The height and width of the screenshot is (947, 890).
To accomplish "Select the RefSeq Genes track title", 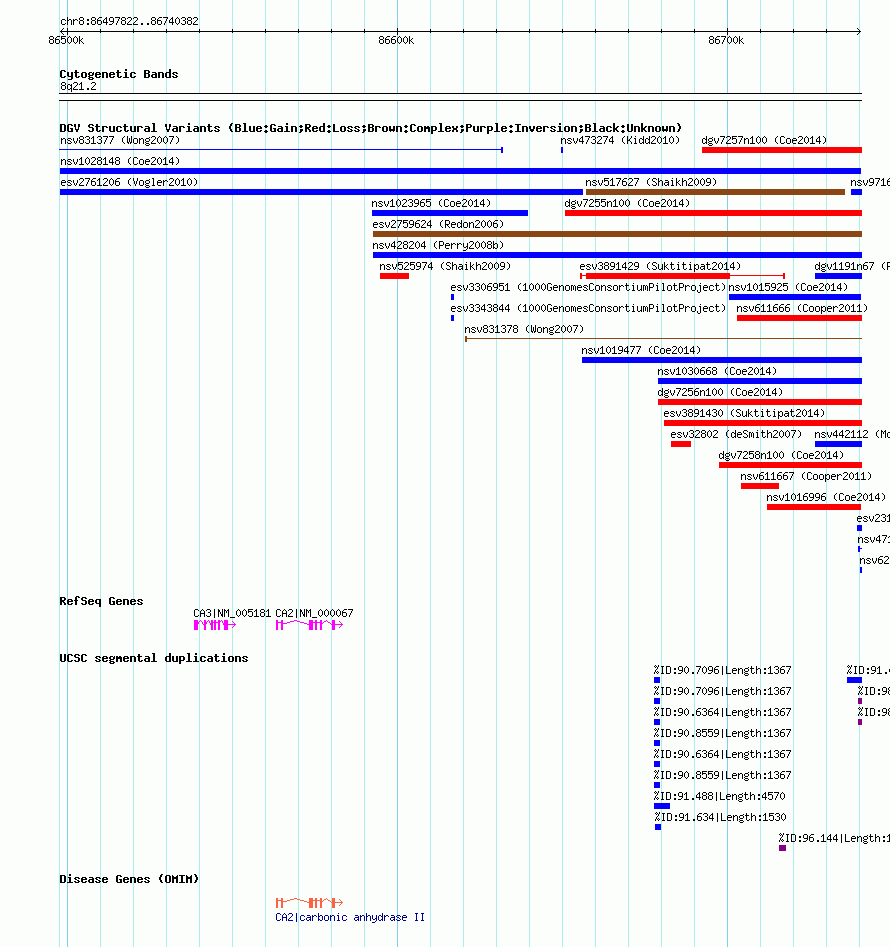I will (101, 601).
